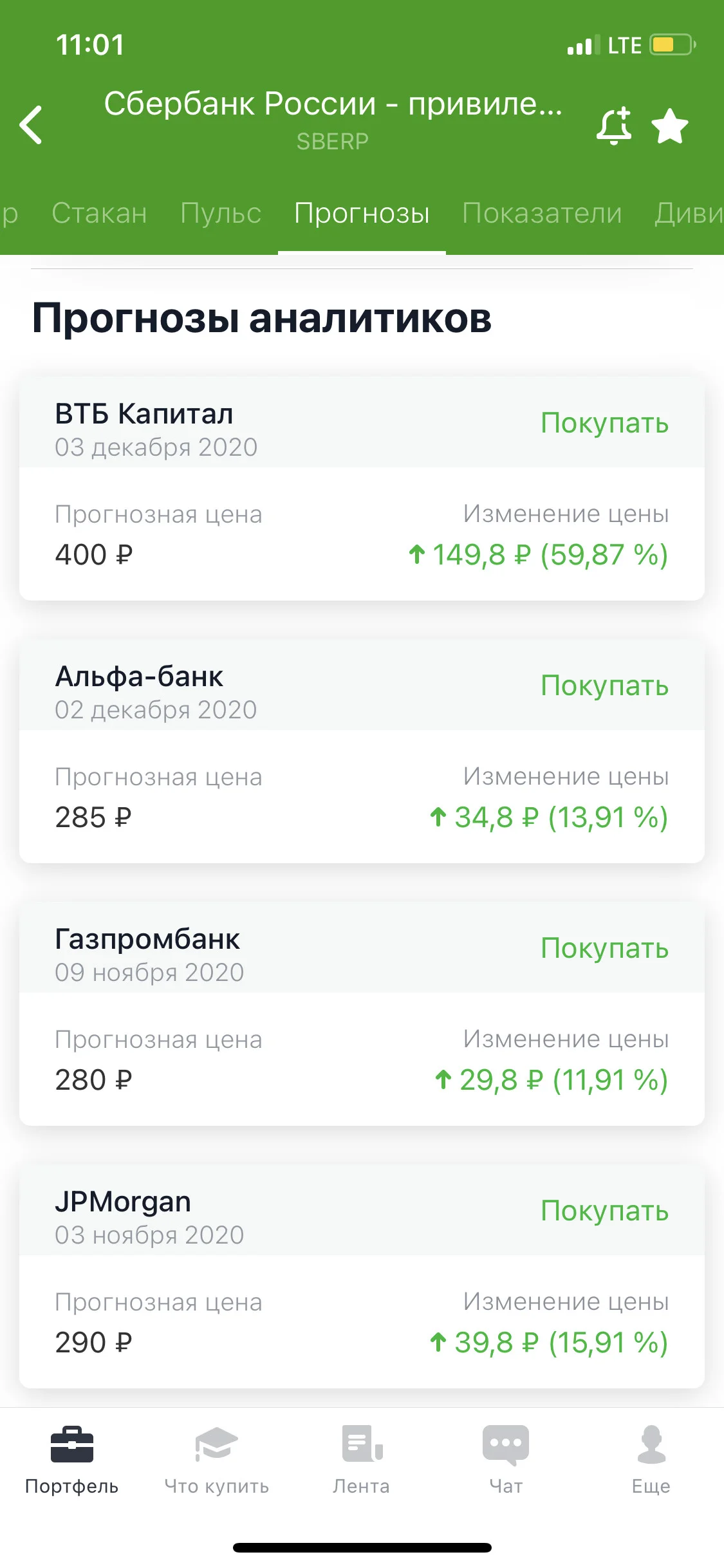This screenshot has height=1568, width=724.
Task: Open the Портфель briefcase icon
Action: (72, 1444)
